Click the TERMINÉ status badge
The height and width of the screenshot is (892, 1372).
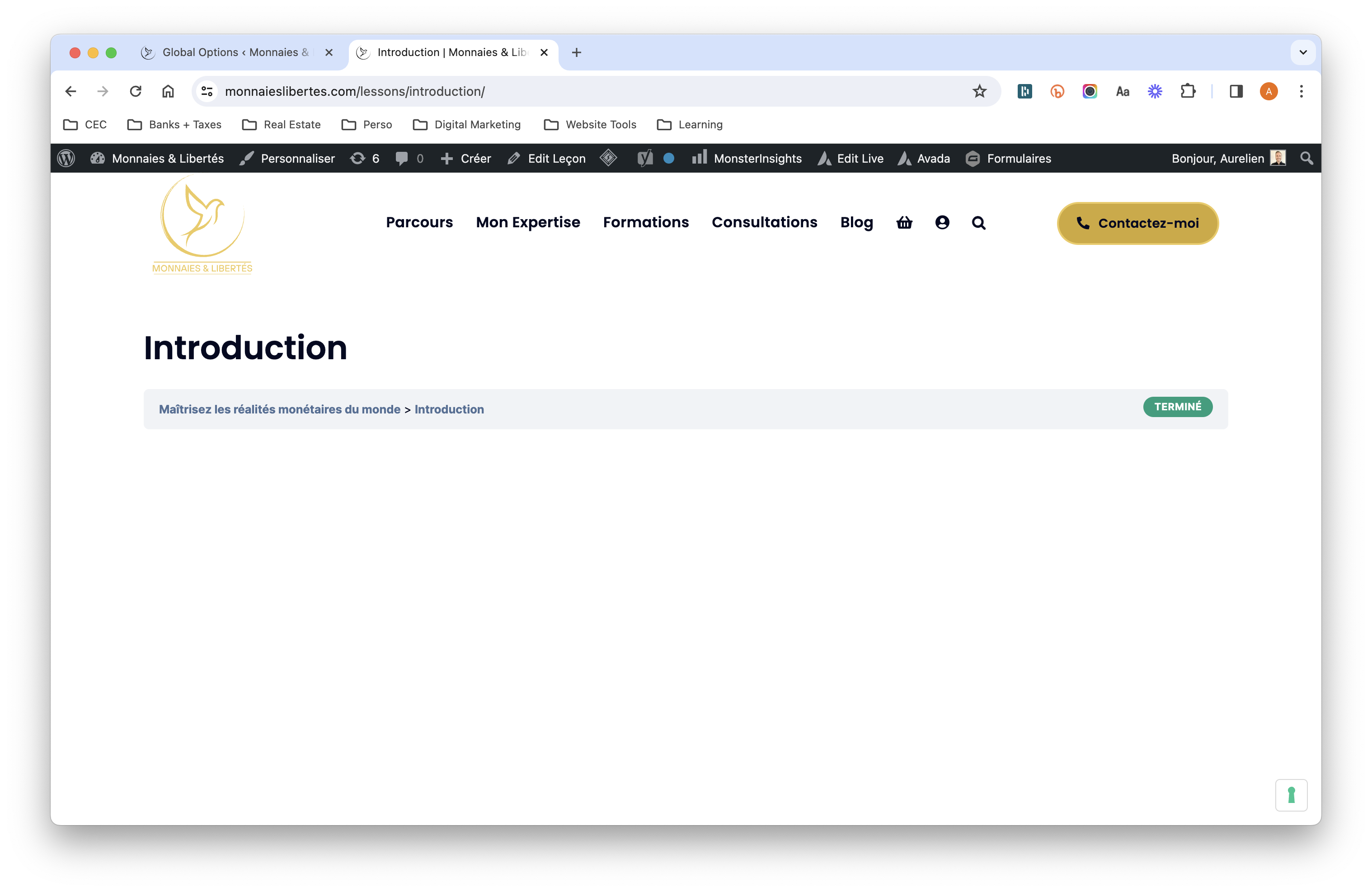pyautogui.click(x=1178, y=407)
